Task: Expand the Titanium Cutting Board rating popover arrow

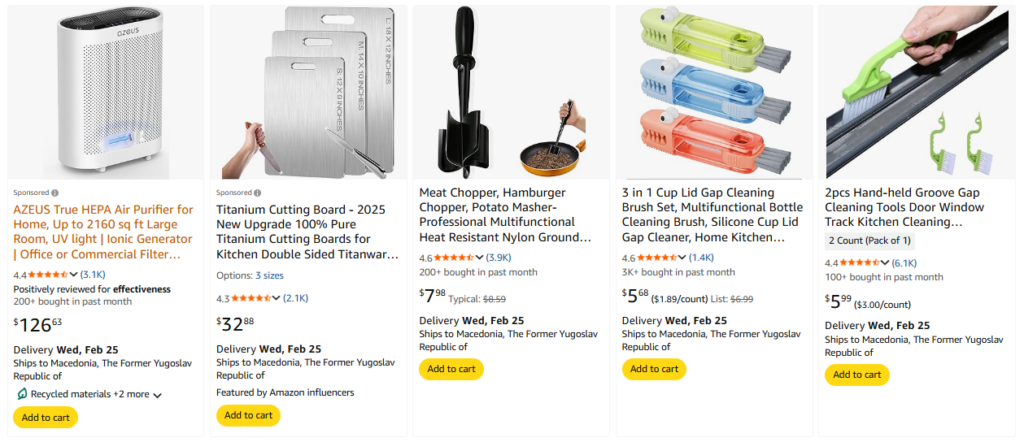Action: tap(277, 299)
